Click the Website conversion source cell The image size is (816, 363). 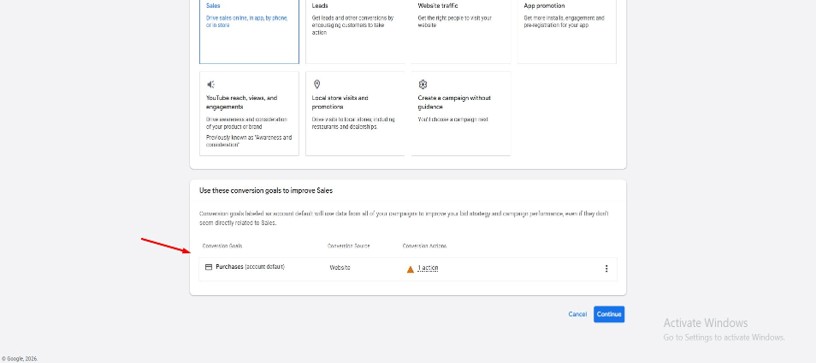coord(340,268)
